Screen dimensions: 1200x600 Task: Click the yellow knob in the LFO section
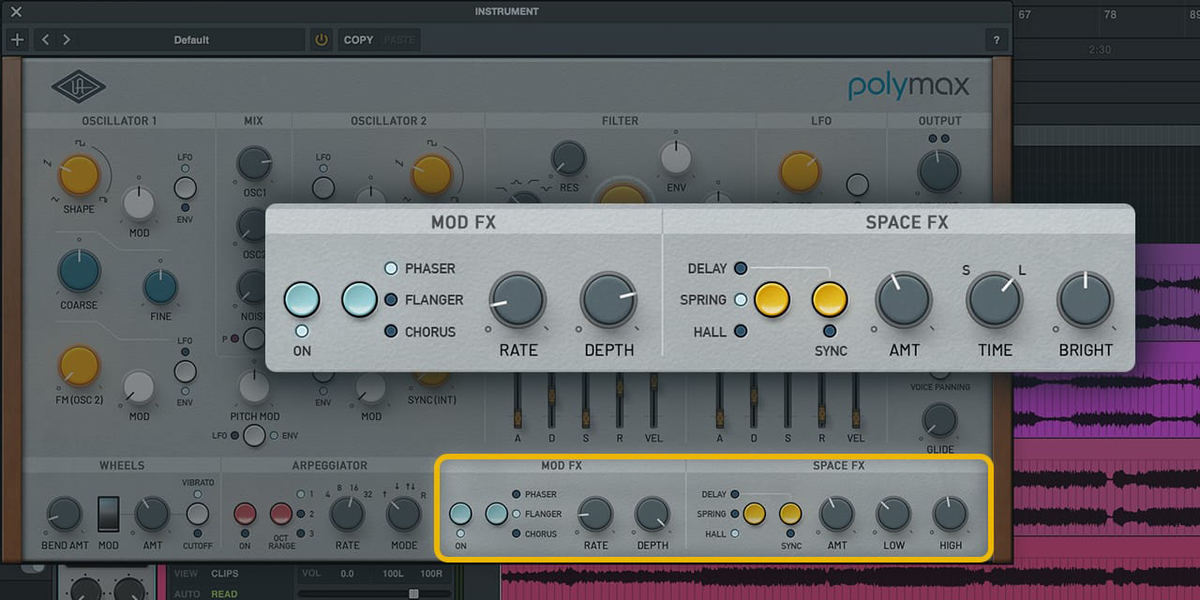(x=800, y=173)
